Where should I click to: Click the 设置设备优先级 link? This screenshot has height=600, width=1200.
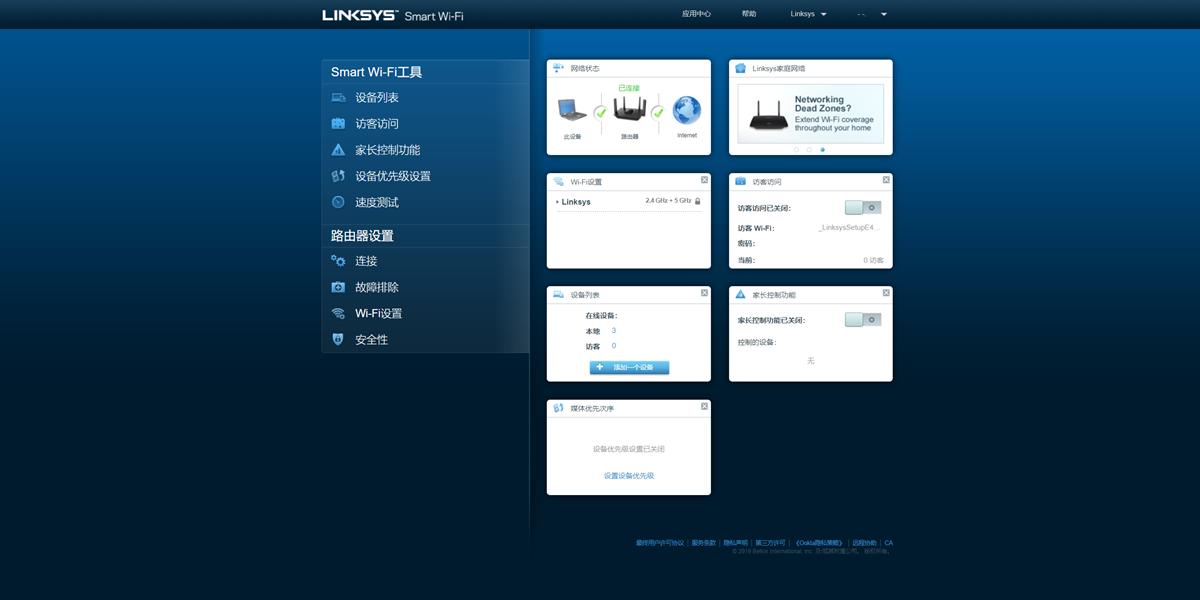click(628, 477)
